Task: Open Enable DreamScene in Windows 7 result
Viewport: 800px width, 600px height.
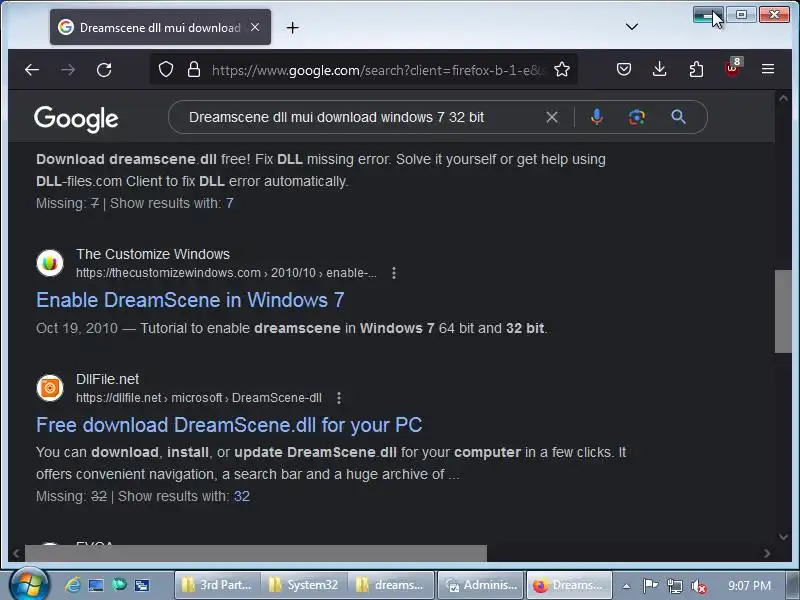Action: coord(190,300)
